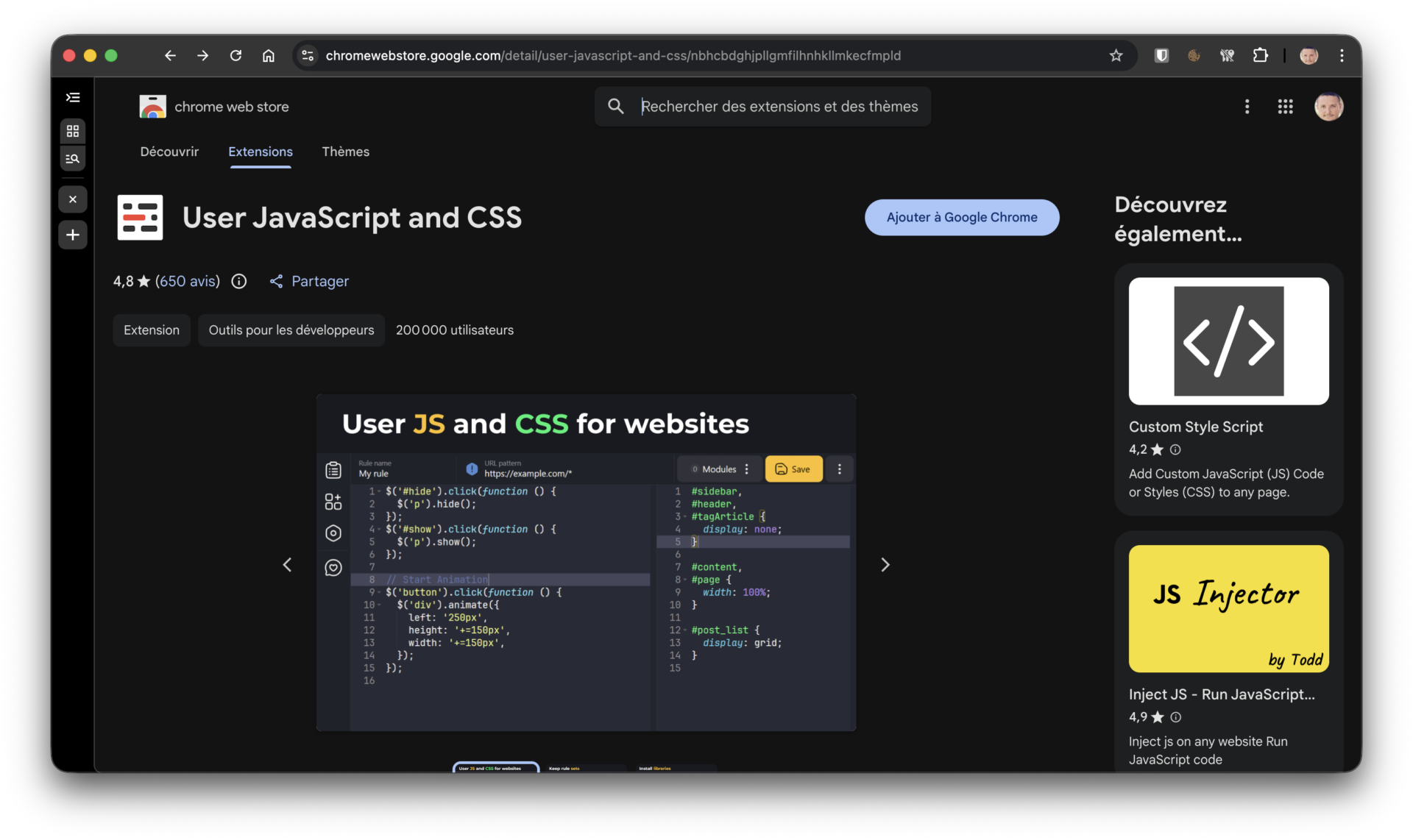Show the previous screenshot in carousel

pos(287,565)
